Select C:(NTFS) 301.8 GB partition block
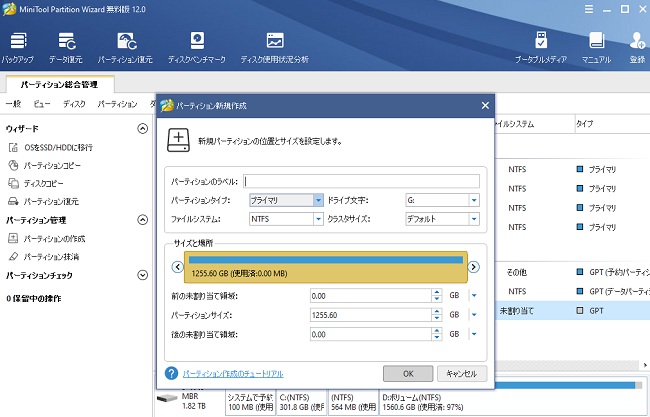 click(x=301, y=402)
